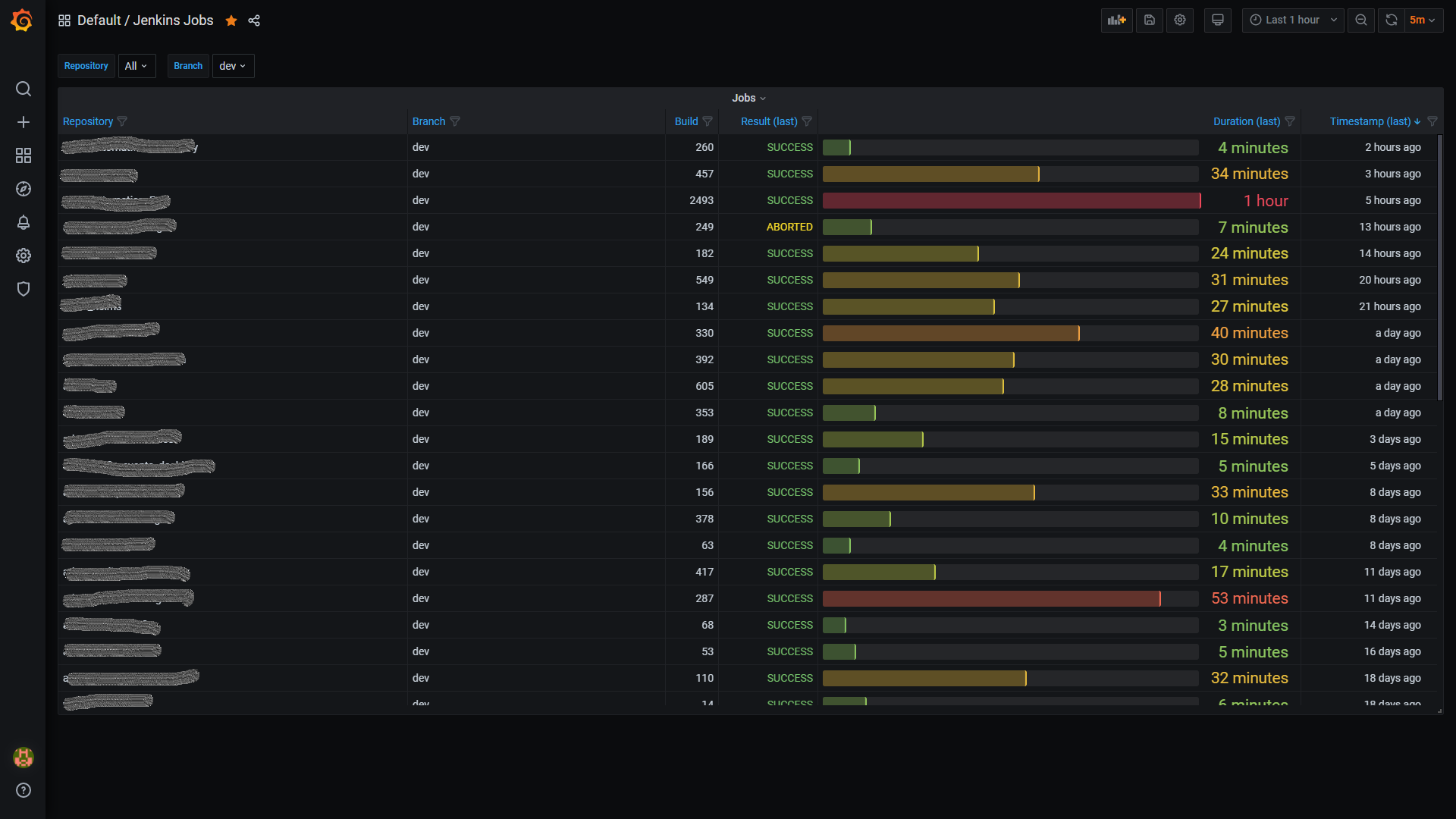
Task: Click the table vertical scrollbar
Action: coord(1439,268)
